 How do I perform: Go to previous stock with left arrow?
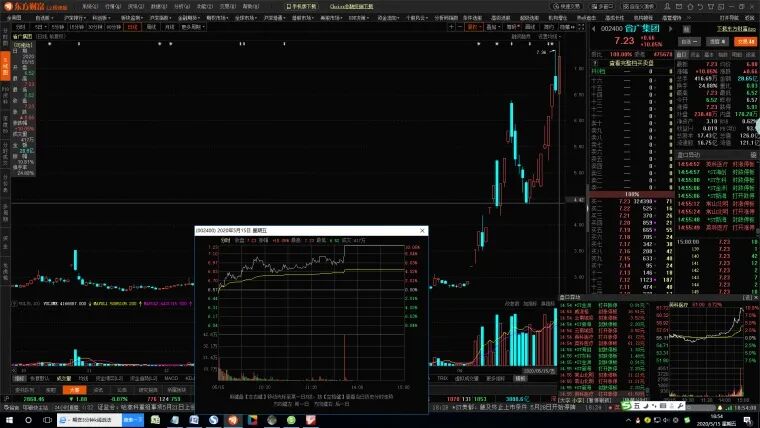click(594, 29)
